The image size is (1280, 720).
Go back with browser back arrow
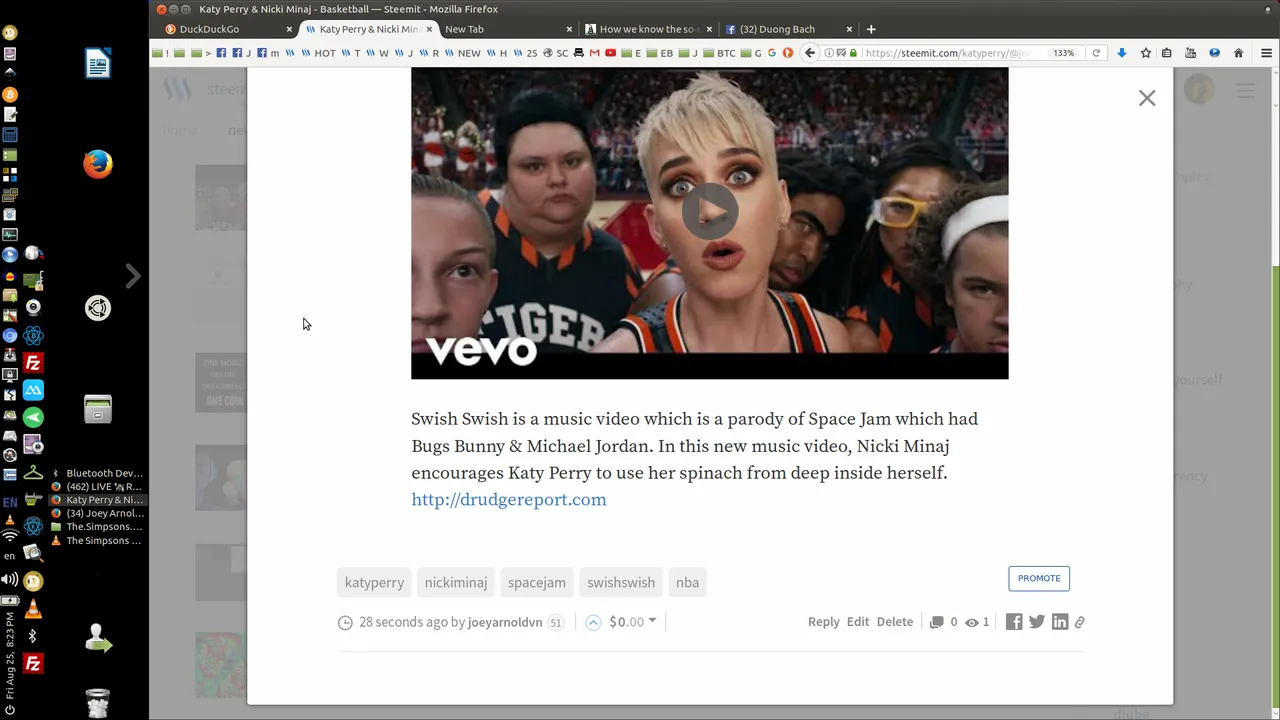pyautogui.click(x=810, y=53)
